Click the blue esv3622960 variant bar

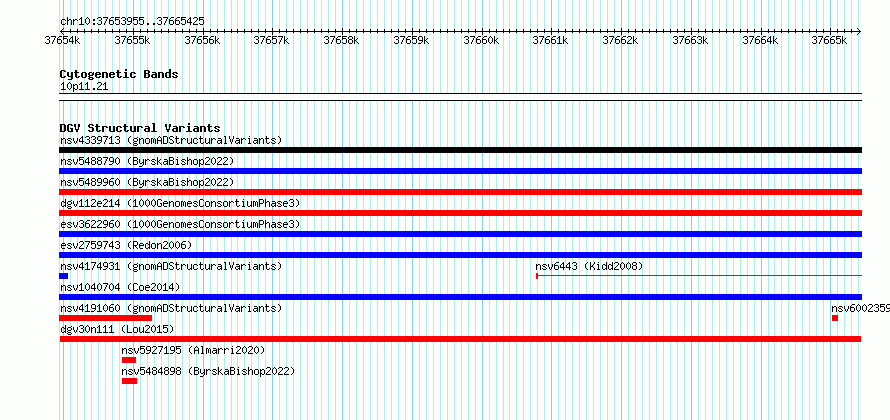(x=460, y=234)
